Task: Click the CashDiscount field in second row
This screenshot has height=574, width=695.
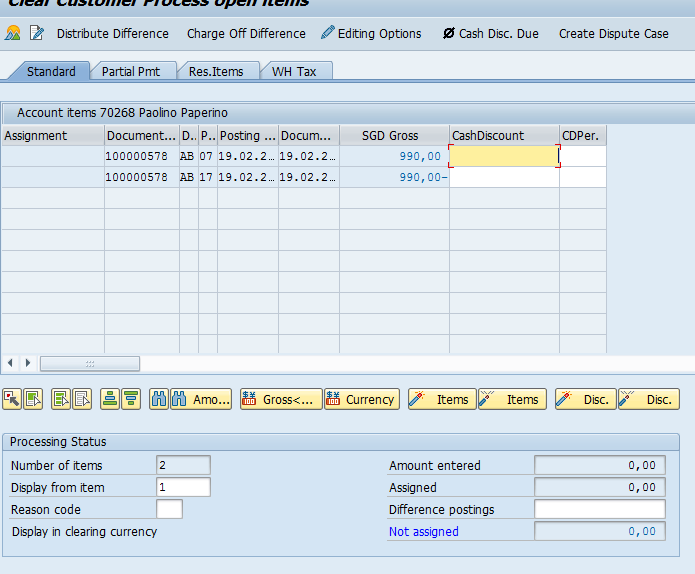Action: point(504,177)
